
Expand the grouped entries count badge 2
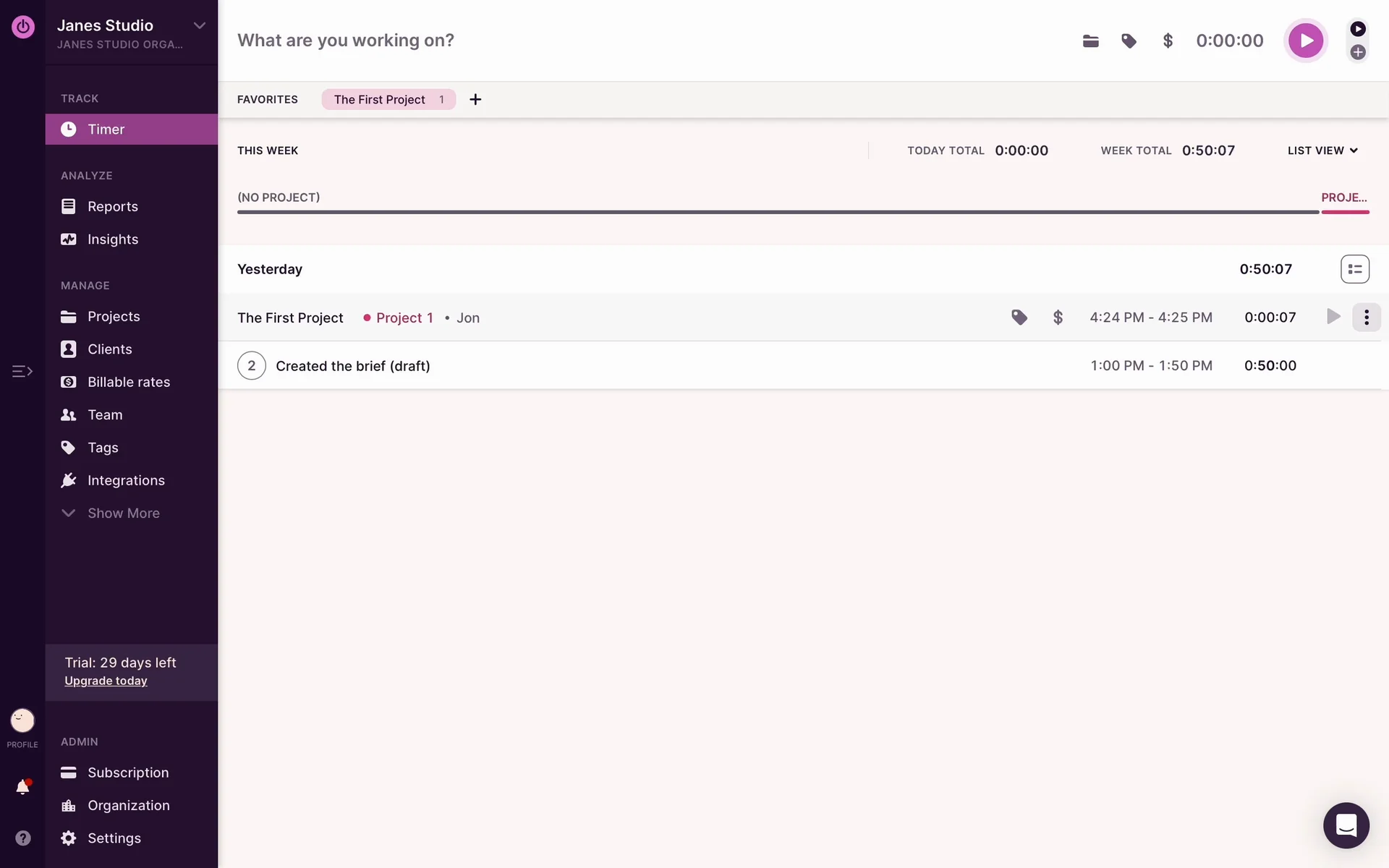(251, 366)
